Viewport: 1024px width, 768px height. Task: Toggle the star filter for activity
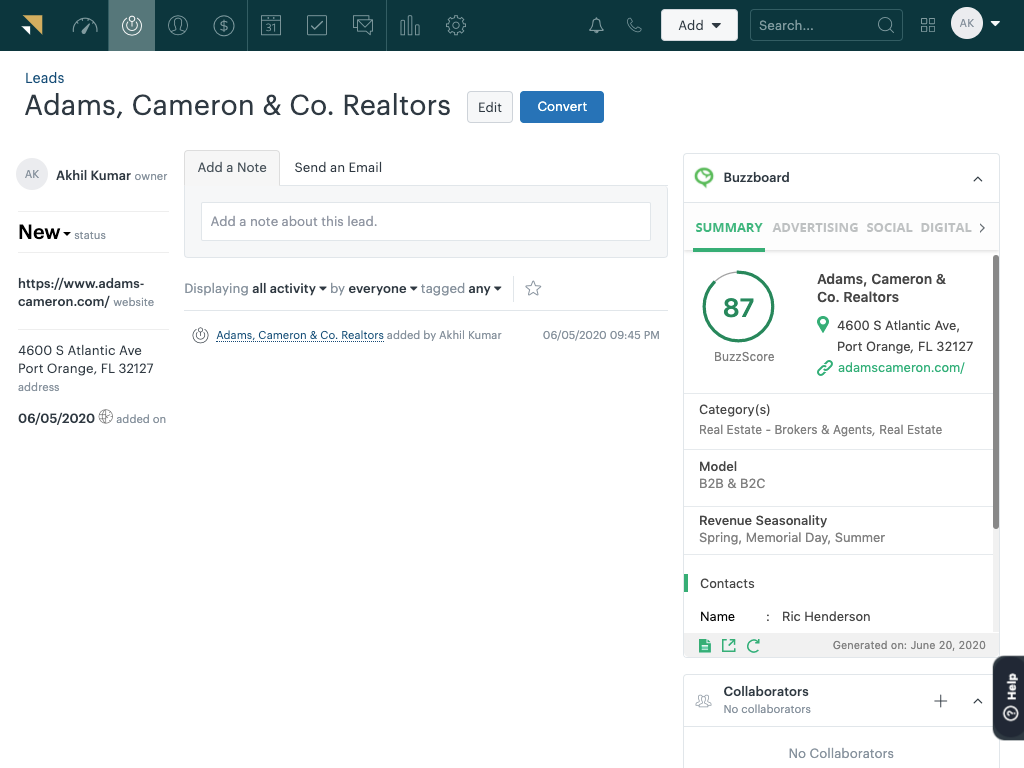pos(533,289)
